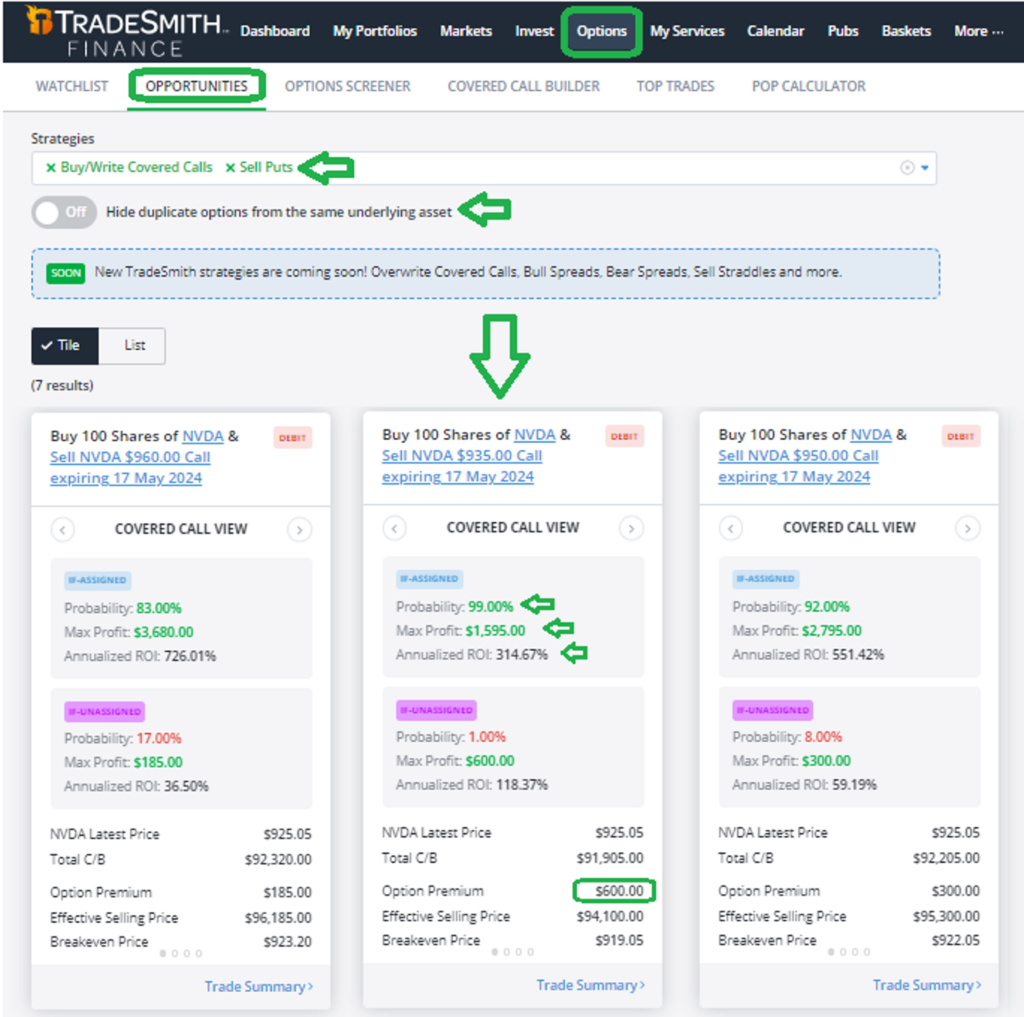Switch to POP Calculator tab

pos(808,86)
